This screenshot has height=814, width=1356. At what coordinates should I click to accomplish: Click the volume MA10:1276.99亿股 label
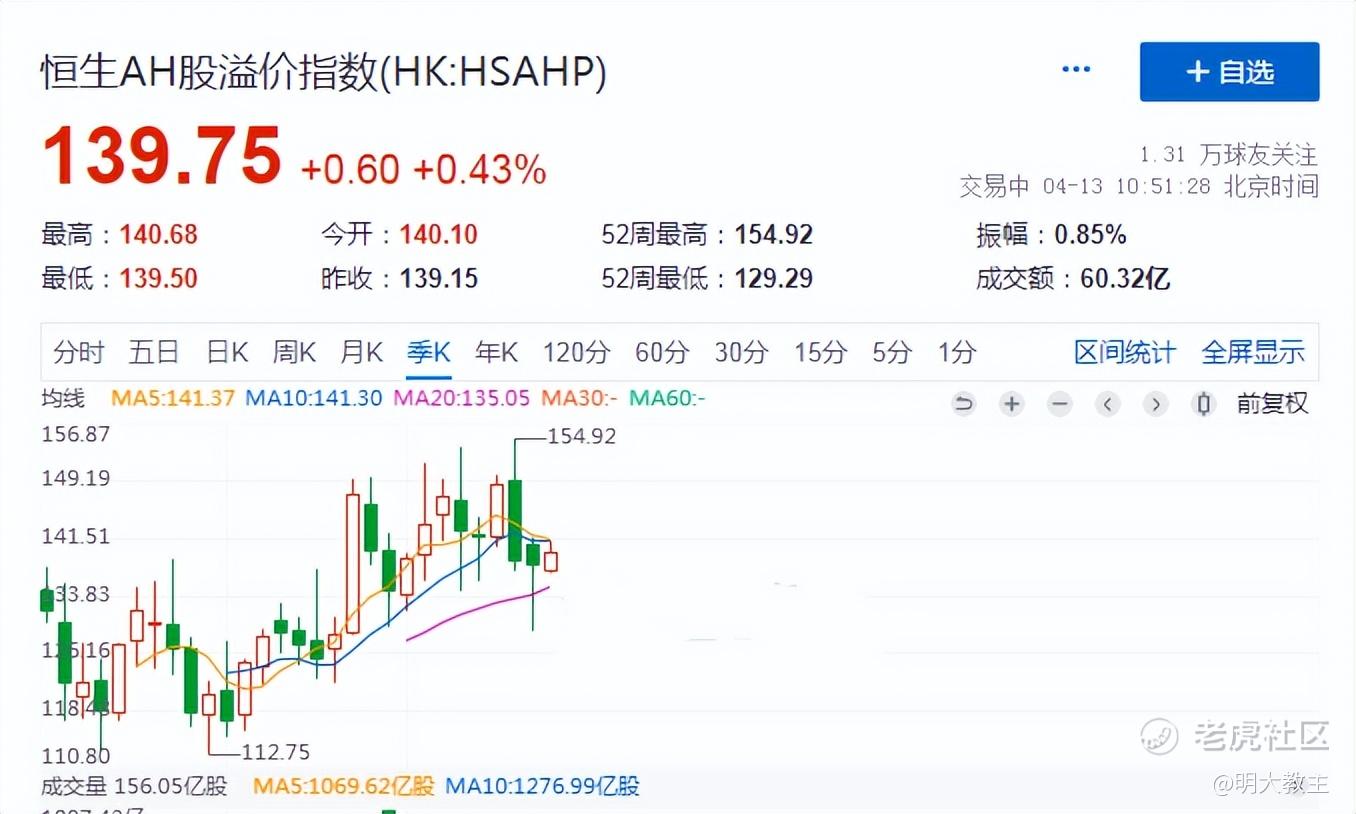pos(543,786)
